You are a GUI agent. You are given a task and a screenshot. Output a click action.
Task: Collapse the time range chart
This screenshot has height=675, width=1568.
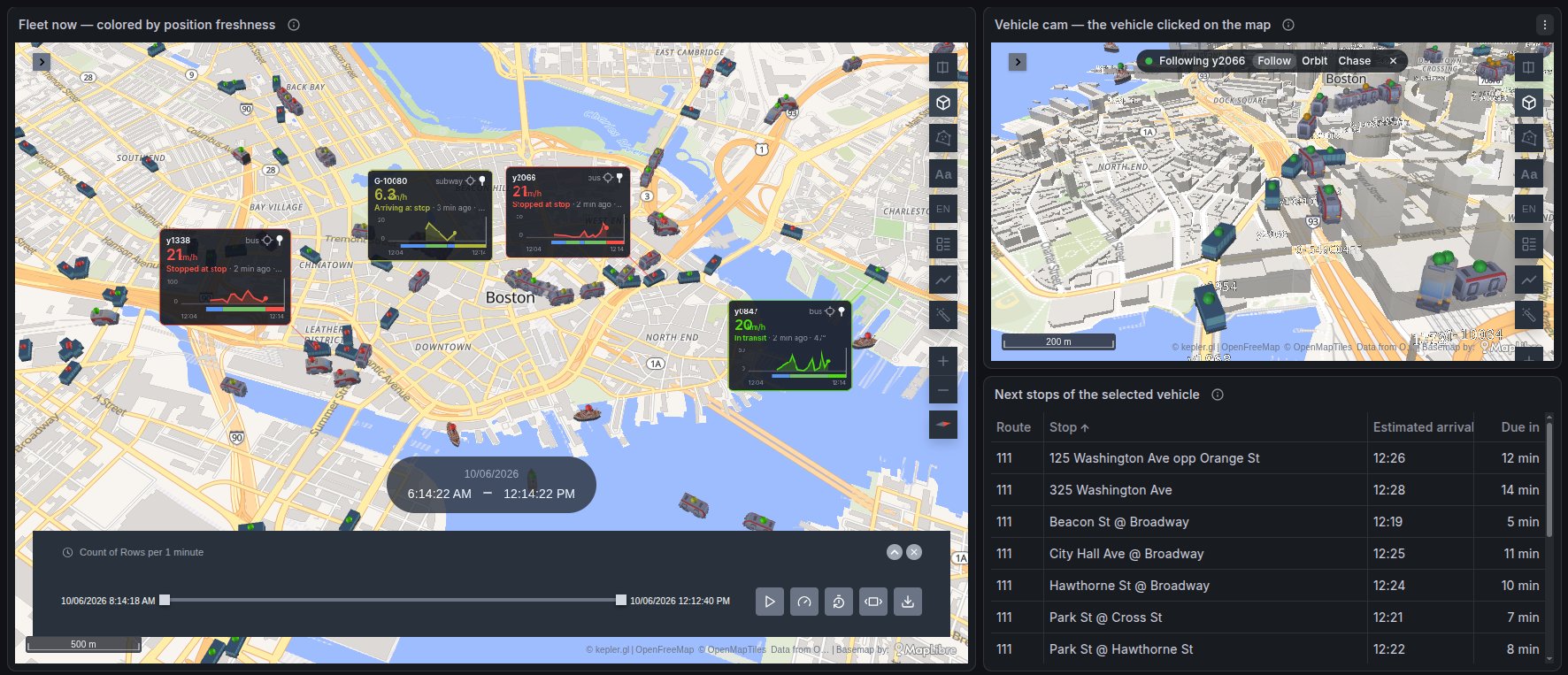(x=895, y=552)
